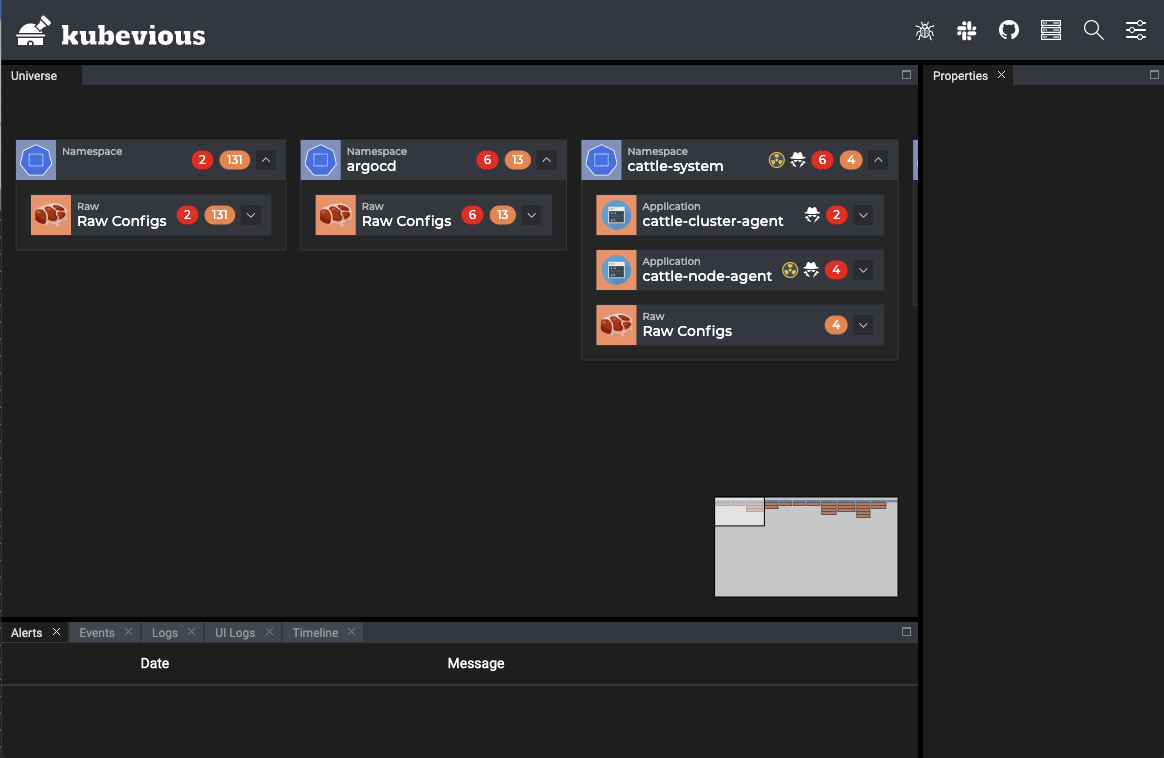Maximize the Alerts bottom panel
This screenshot has height=758, width=1164.
click(x=906, y=632)
